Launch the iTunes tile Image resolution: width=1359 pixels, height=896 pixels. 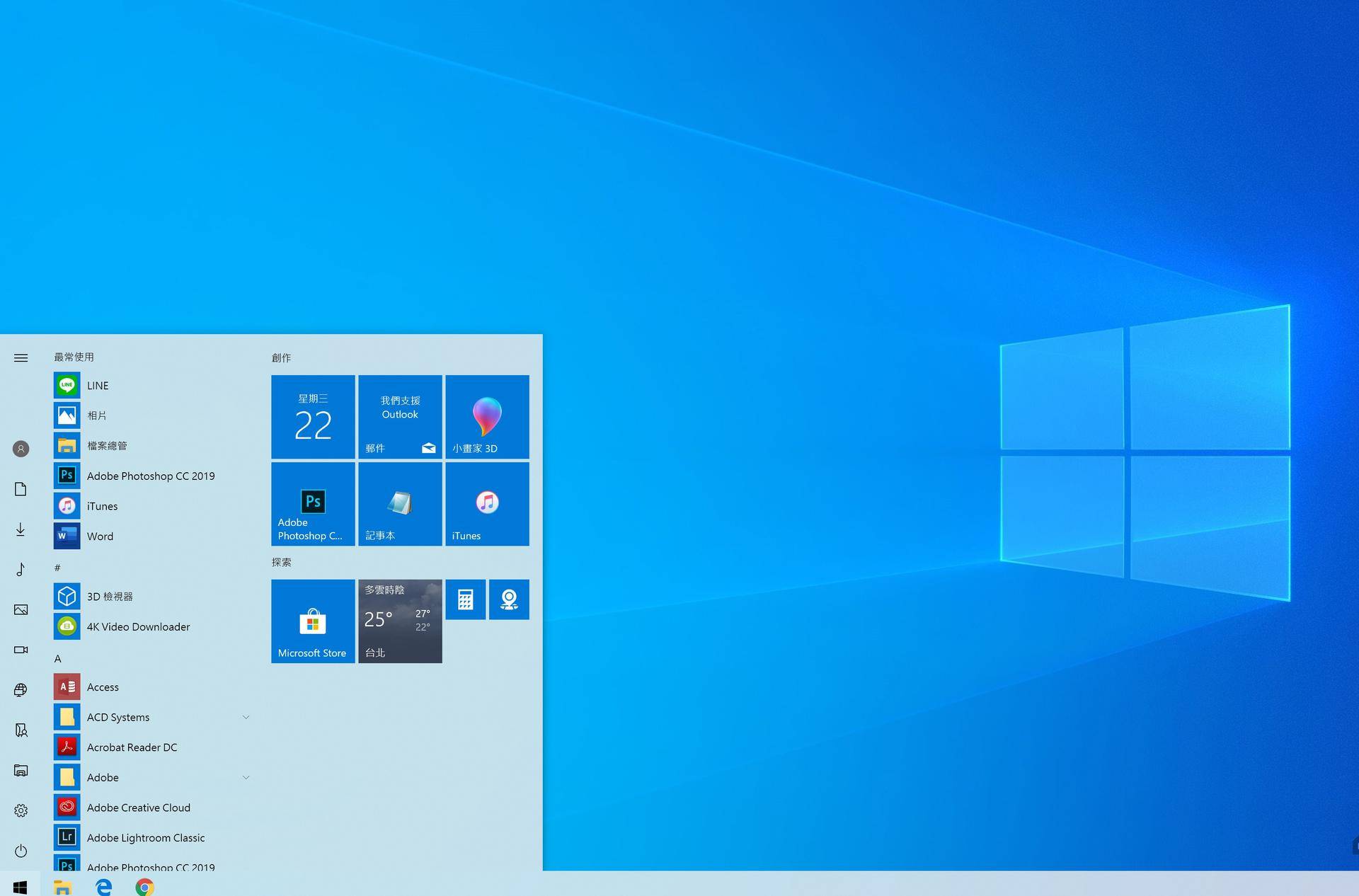tap(486, 504)
